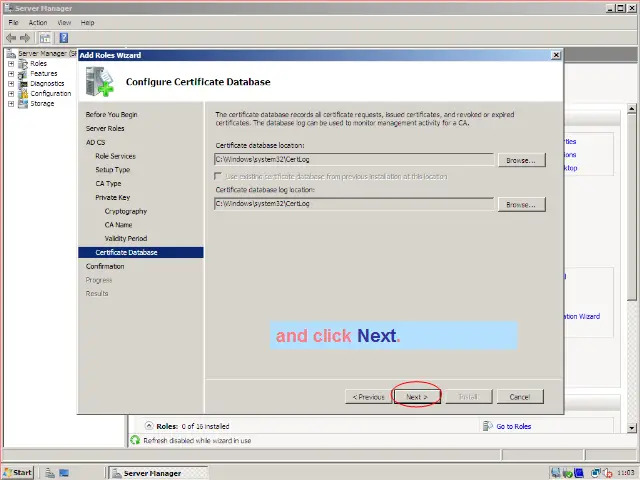This screenshot has width=640, height=480.
Task: Expand the Features tree node
Action: coord(11,74)
